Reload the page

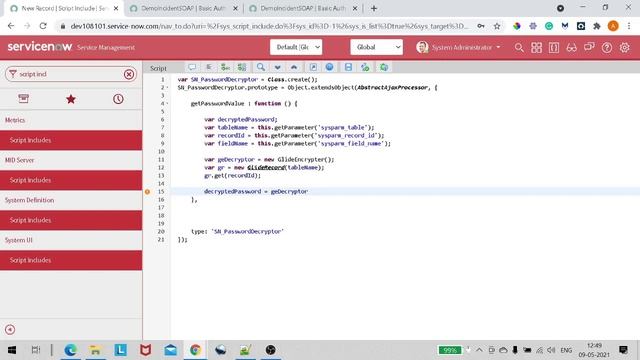click(x=43, y=26)
